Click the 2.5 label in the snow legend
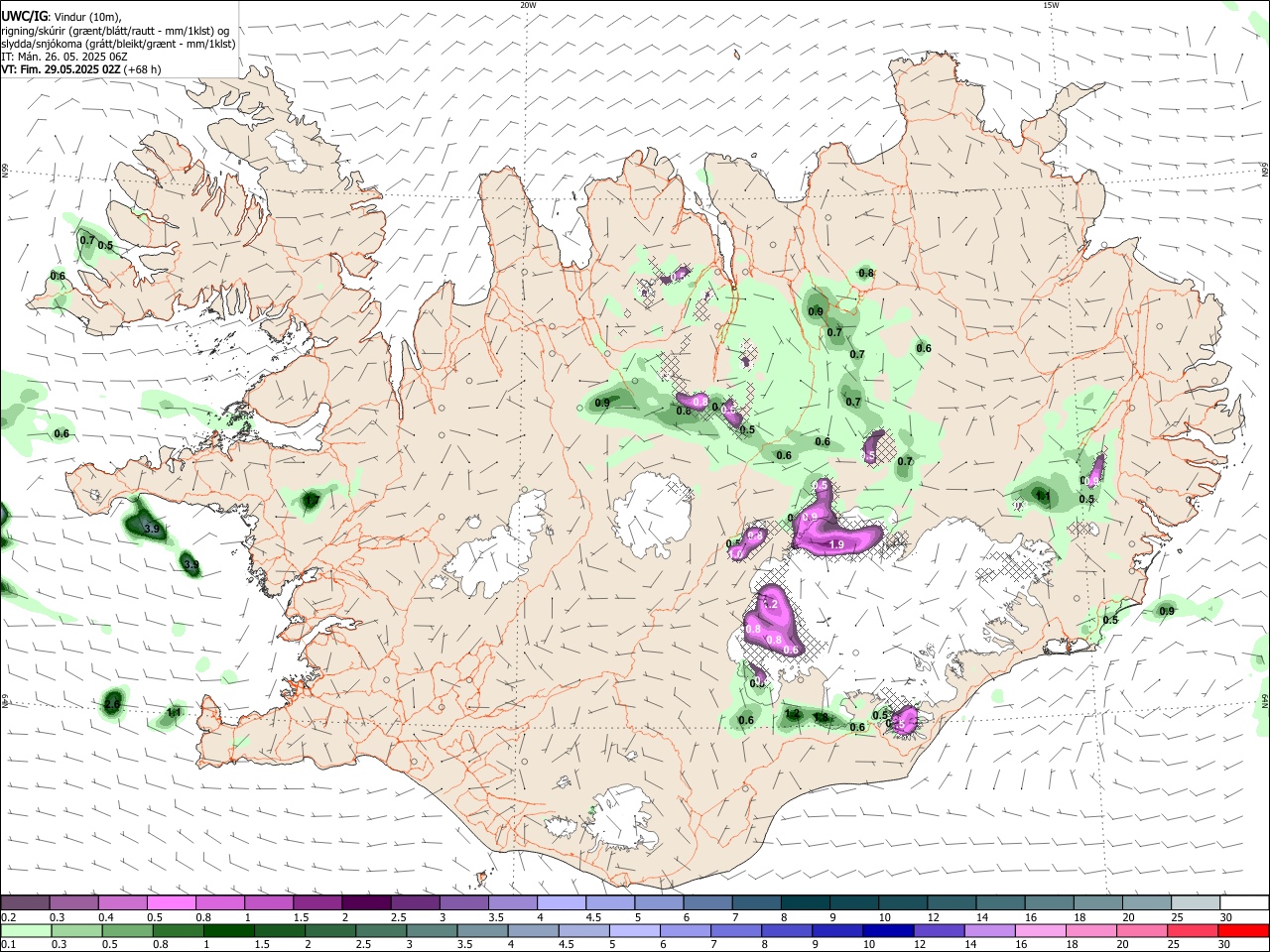Image resolution: width=1270 pixels, height=952 pixels. pos(399,917)
